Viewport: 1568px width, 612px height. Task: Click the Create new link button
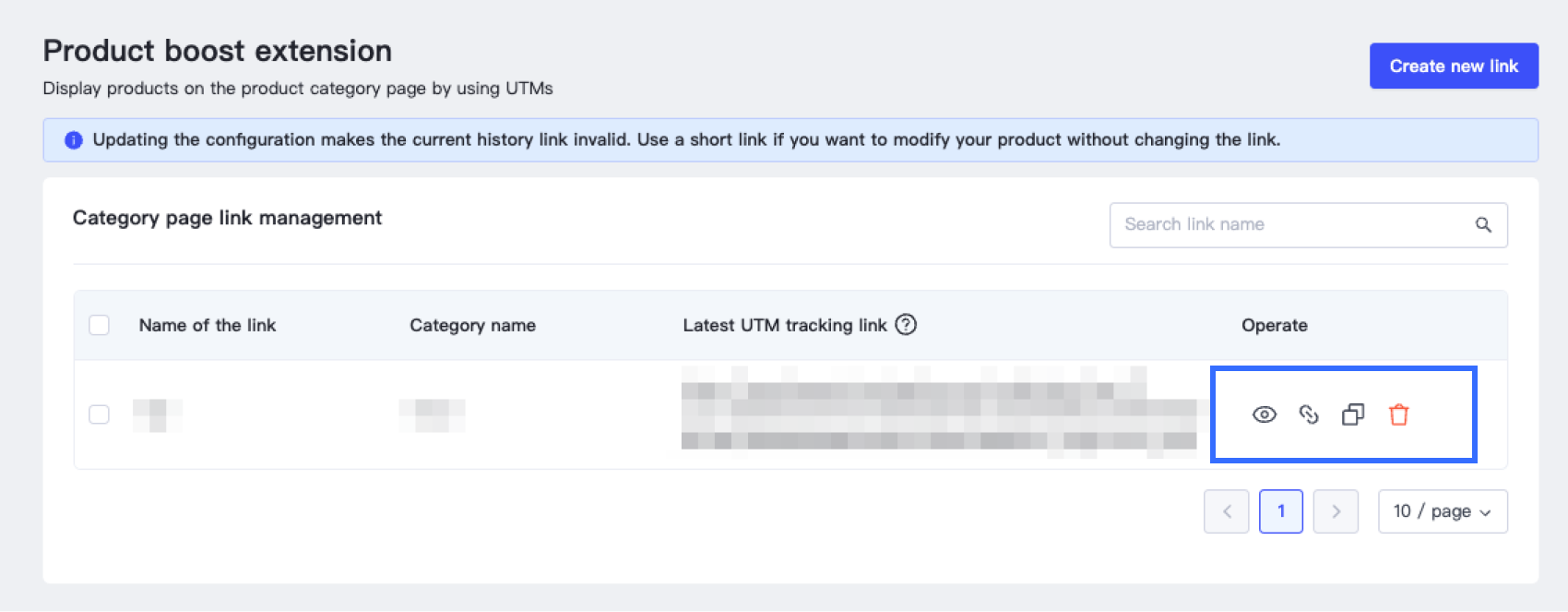pos(1454,66)
